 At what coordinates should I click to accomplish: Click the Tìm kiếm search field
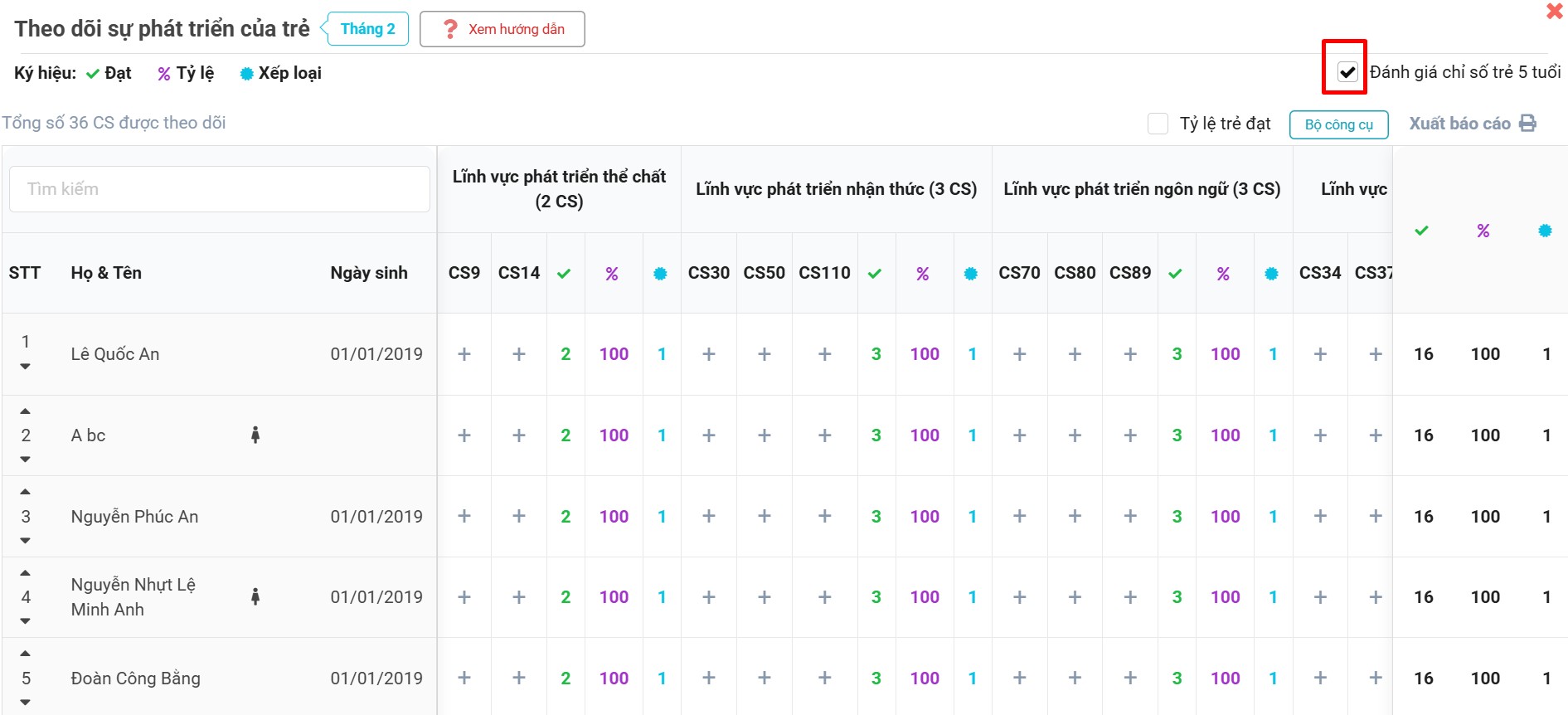coord(220,189)
